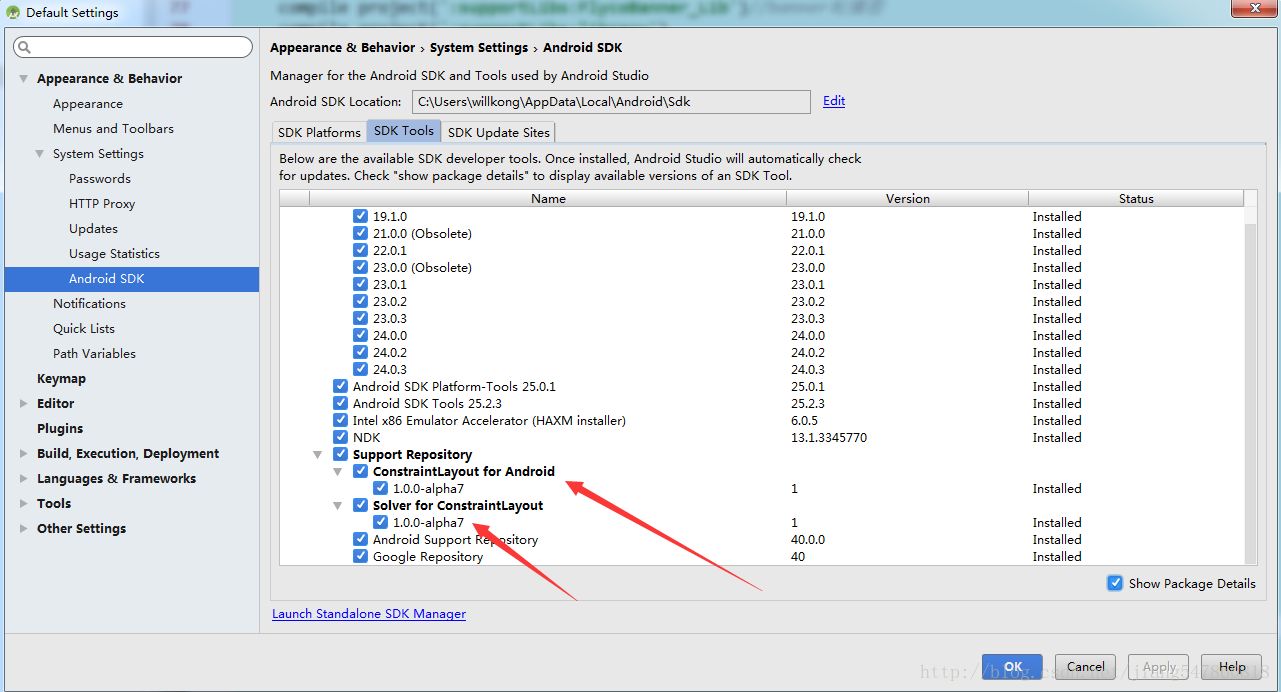Uncheck Google Repository checkbox
The height and width of the screenshot is (692, 1281).
(360, 556)
